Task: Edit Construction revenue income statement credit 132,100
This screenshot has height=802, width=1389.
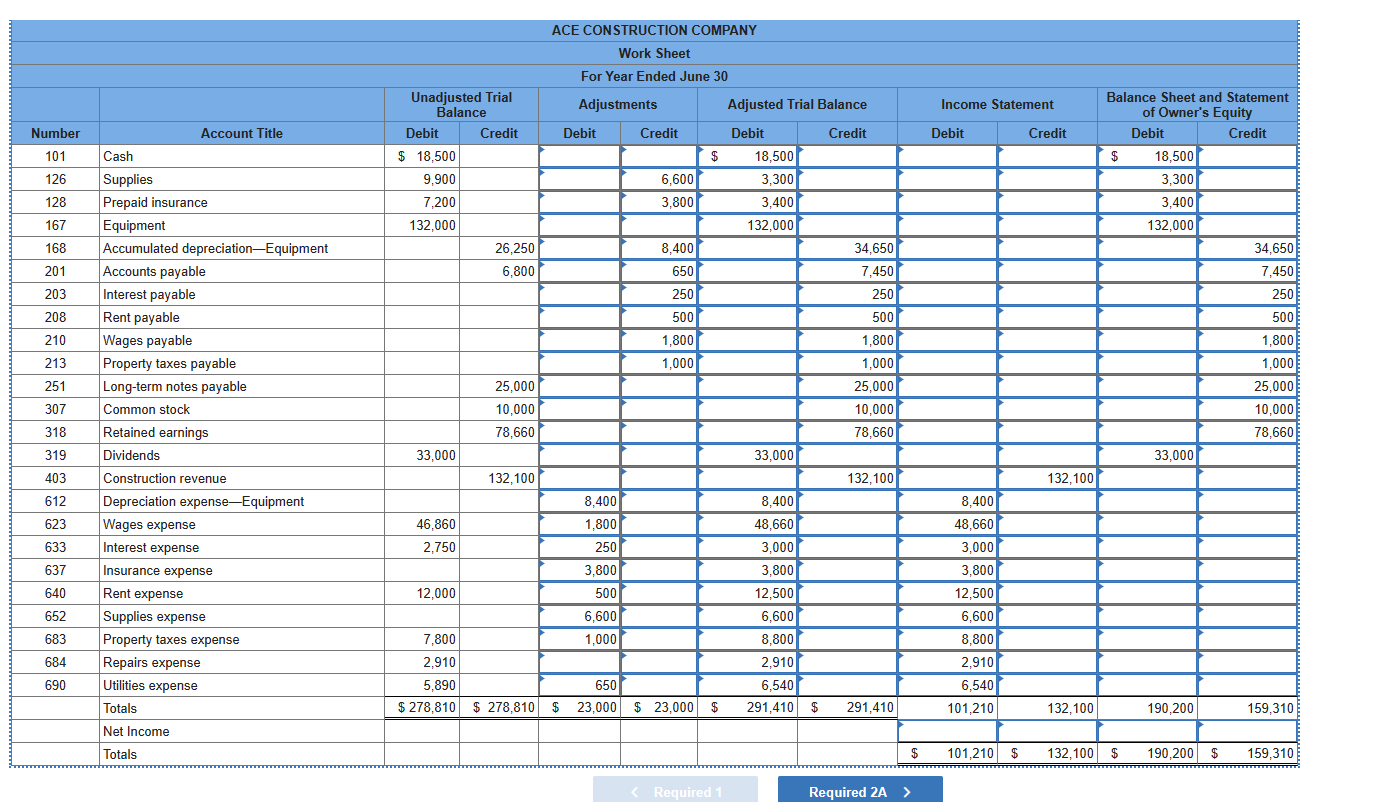Action: [1047, 478]
